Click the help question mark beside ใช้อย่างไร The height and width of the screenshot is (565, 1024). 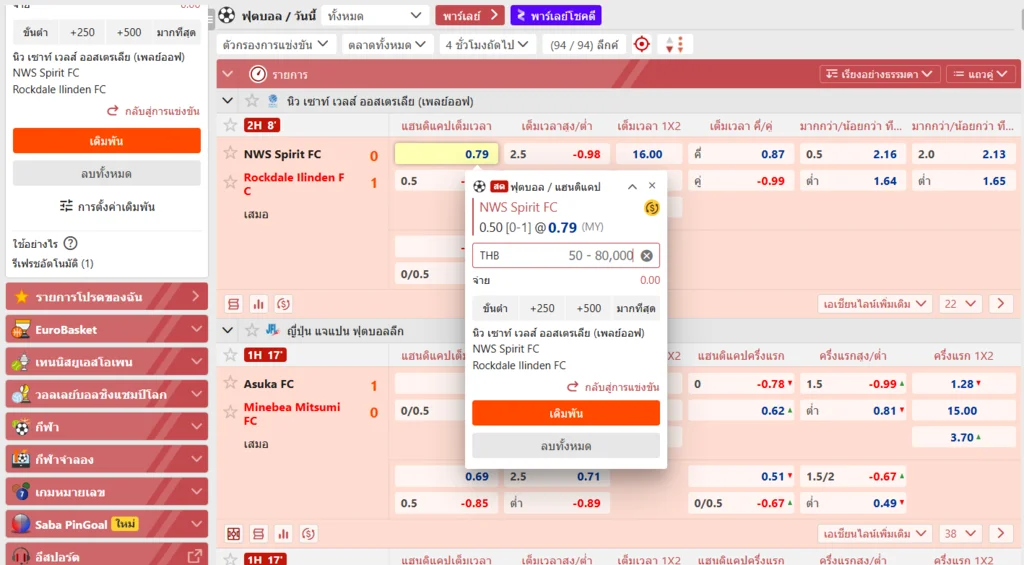coord(71,244)
